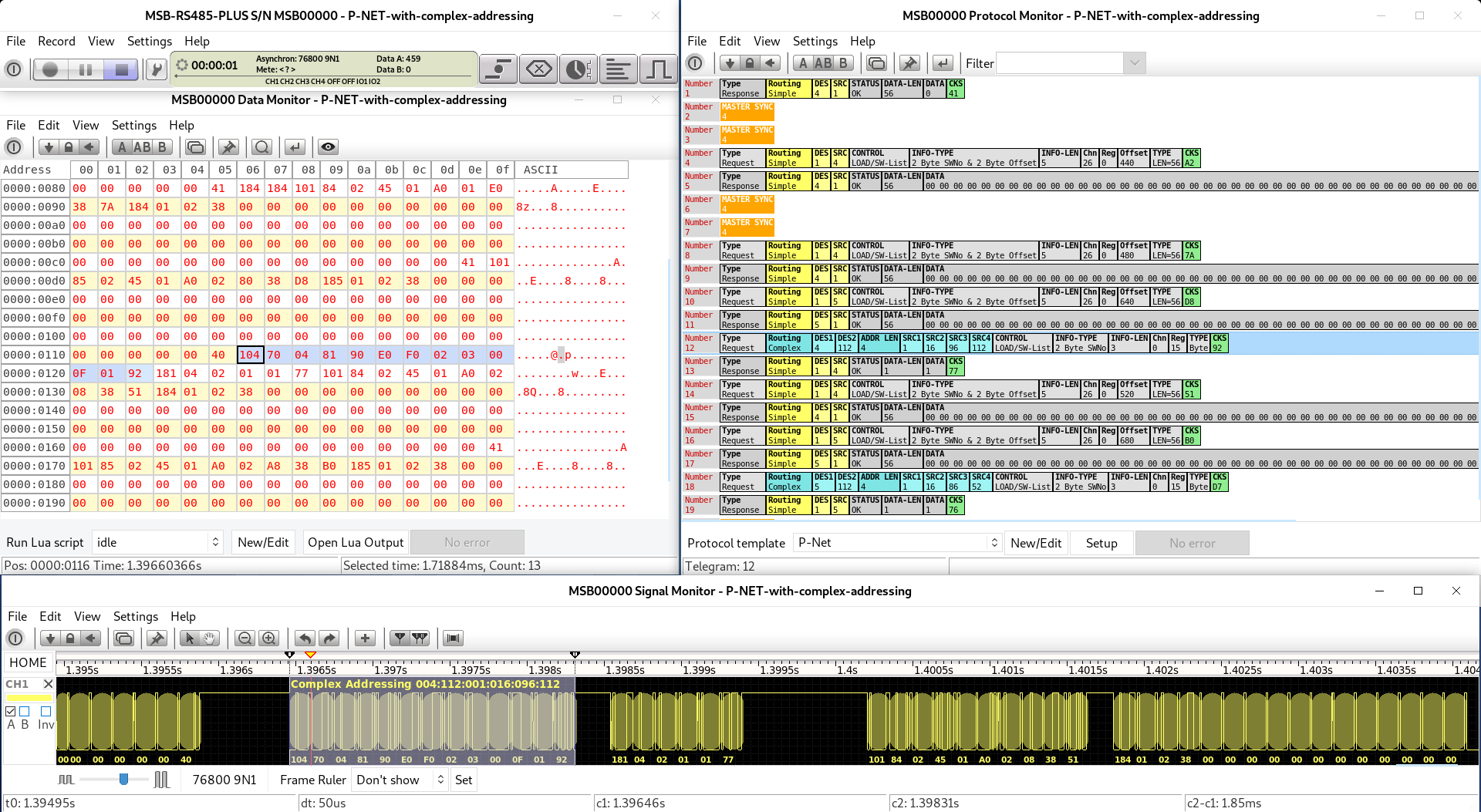Open search magnifier in Data Monitor
The width and height of the screenshot is (1481, 812).
click(x=262, y=147)
